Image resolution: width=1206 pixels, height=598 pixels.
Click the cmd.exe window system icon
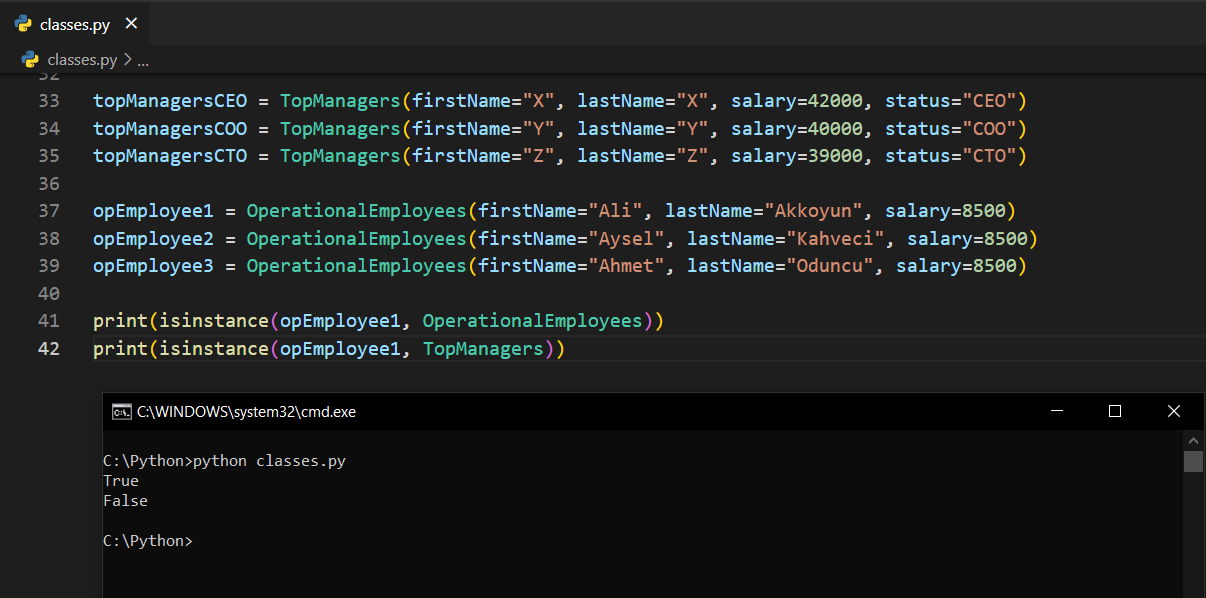coord(121,411)
